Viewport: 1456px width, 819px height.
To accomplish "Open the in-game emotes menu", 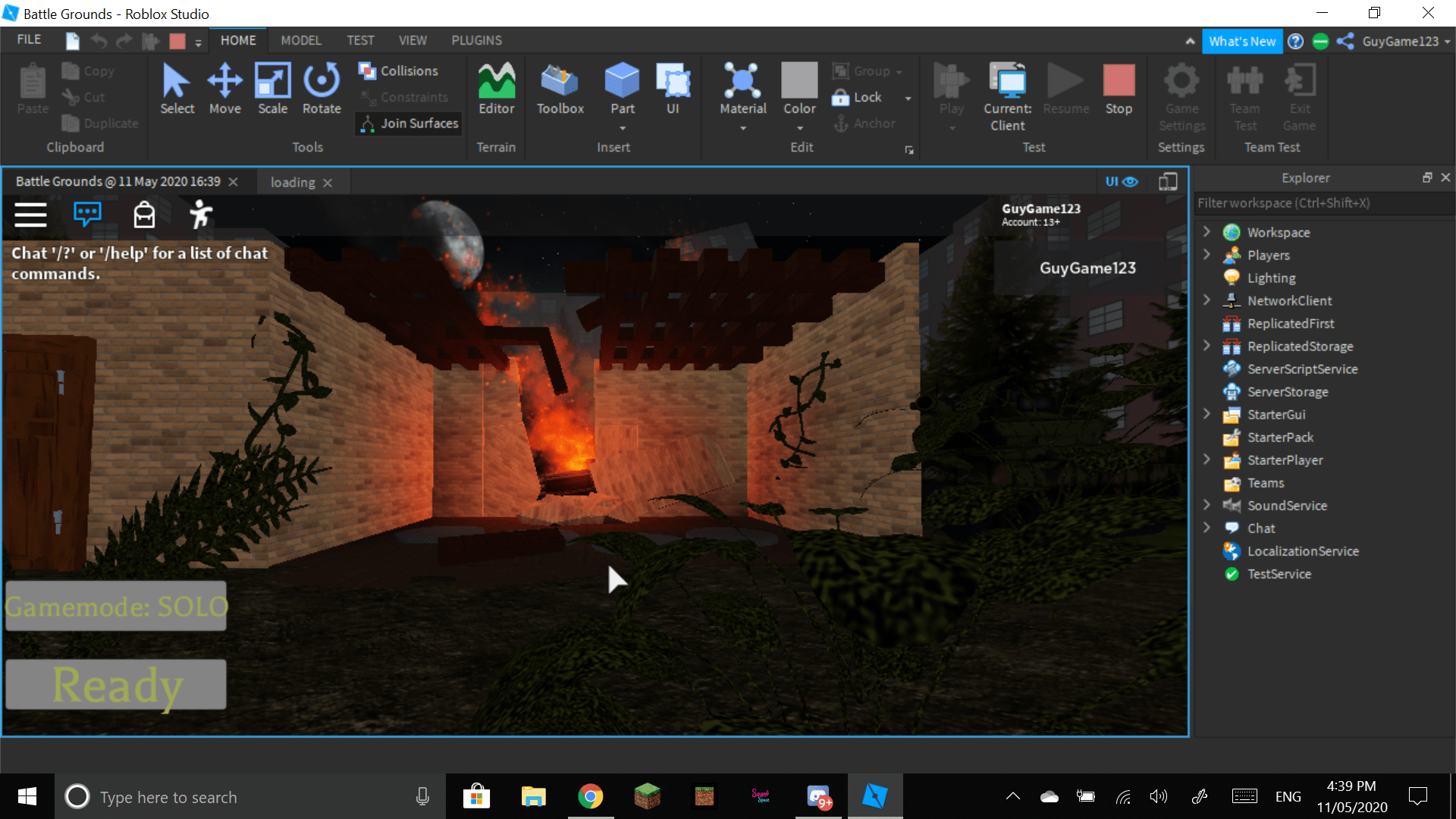I will [200, 215].
